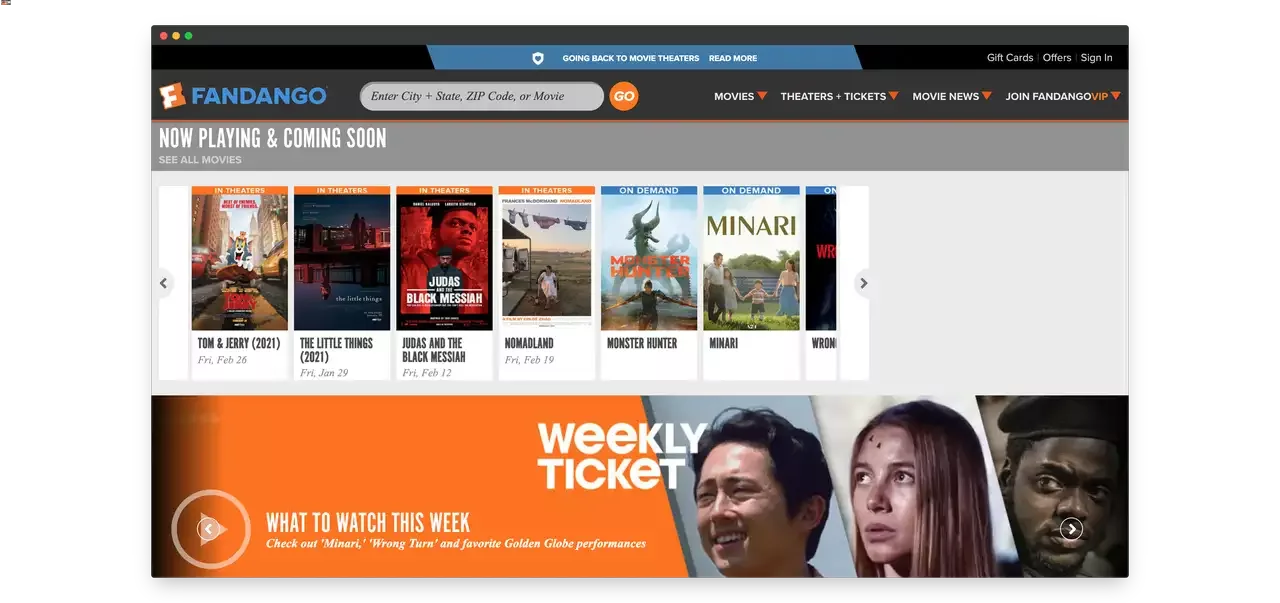Go to next hero banner slide
Screen dimensions: 1280x603
pyautogui.click(x=1071, y=529)
